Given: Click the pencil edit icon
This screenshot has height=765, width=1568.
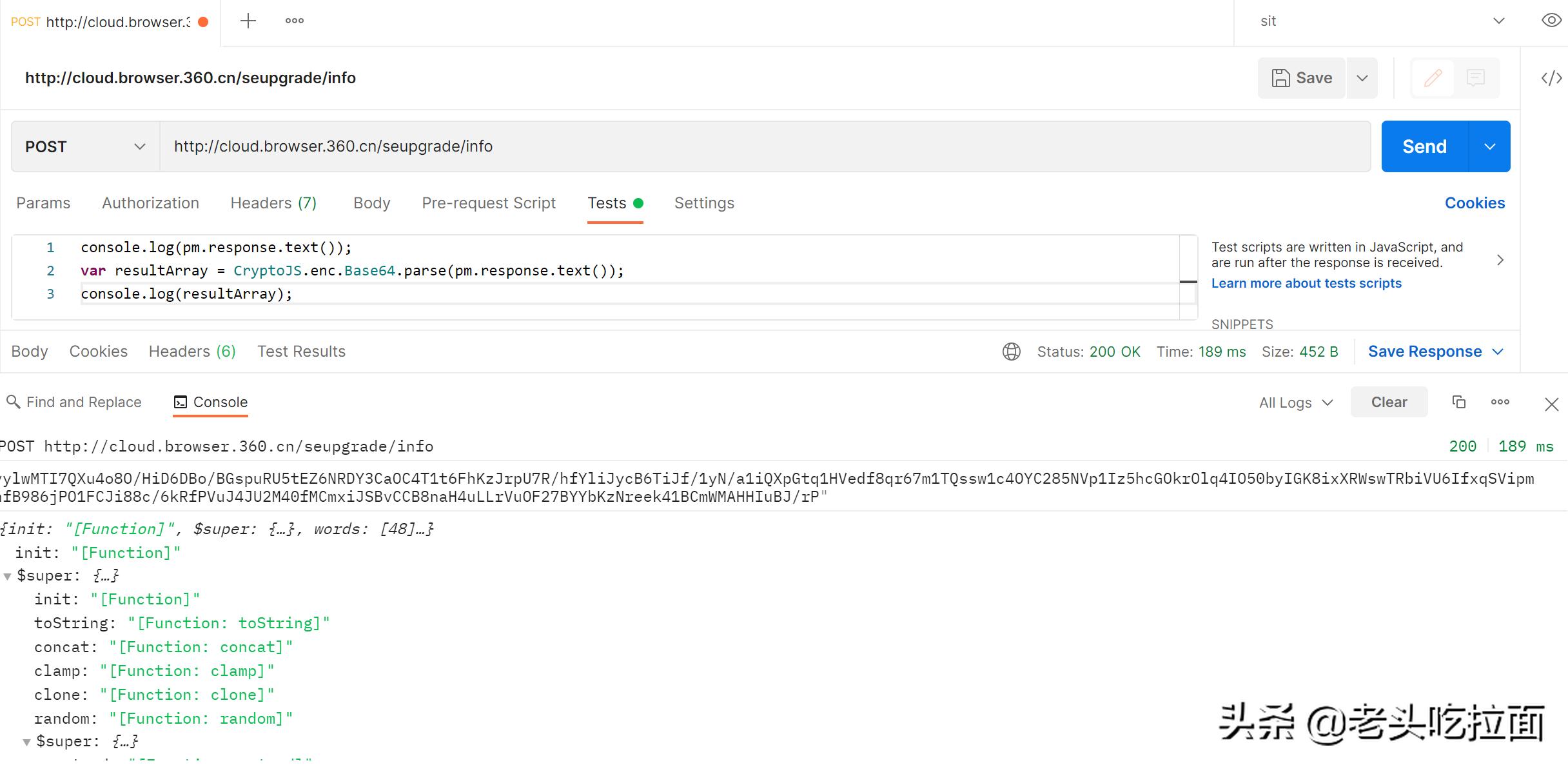Looking at the screenshot, I should [x=1433, y=78].
